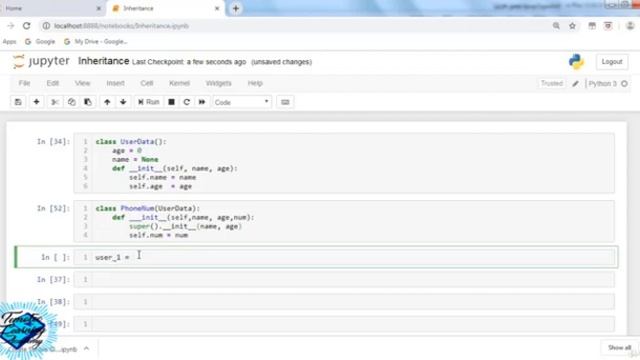The height and width of the screenshot is (360, 640).
Task: Close the Home browser tab
Action: coord(98,8)
